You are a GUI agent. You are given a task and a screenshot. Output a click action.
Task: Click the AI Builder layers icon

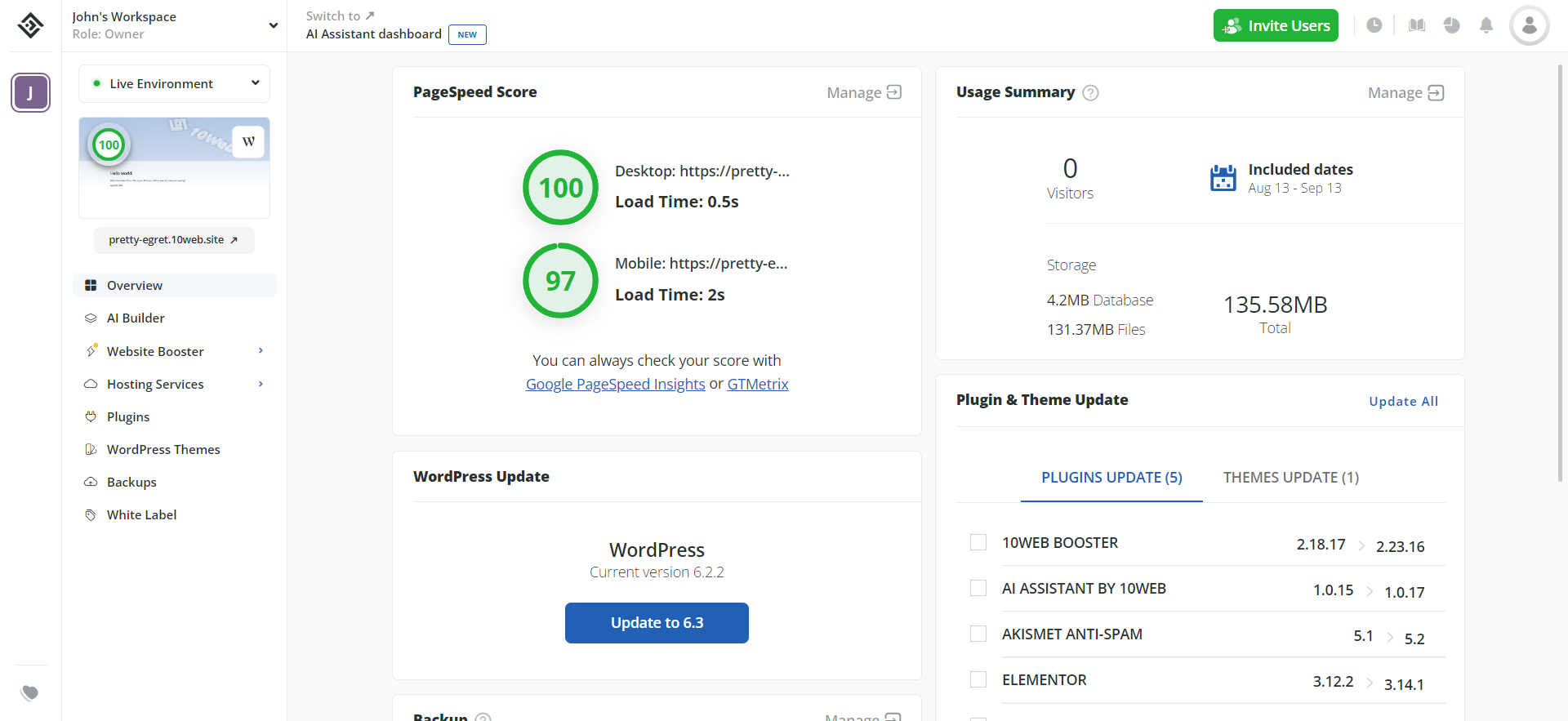(x=91, y=318)
